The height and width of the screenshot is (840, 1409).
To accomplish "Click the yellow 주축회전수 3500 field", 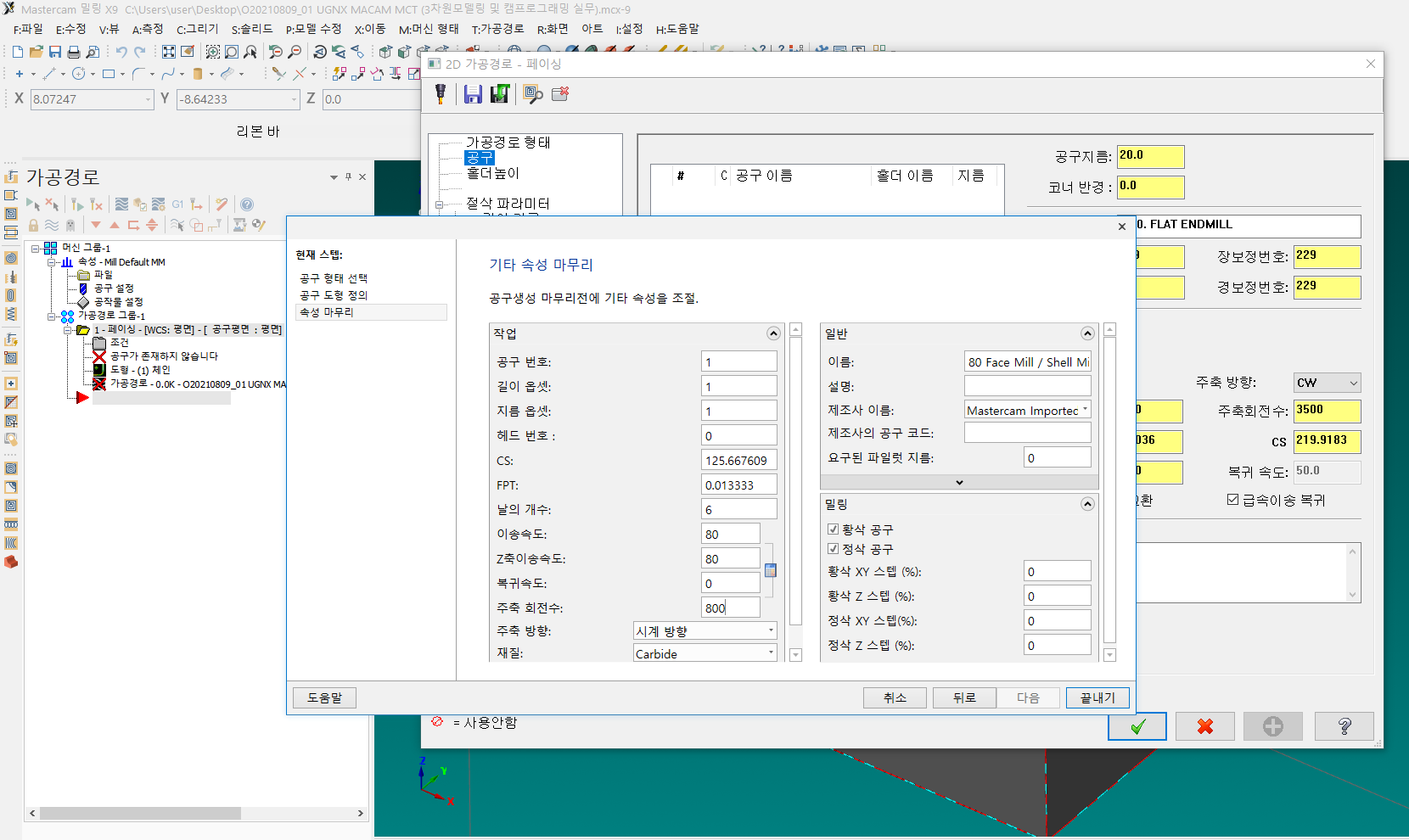I will pos(1327,411).
